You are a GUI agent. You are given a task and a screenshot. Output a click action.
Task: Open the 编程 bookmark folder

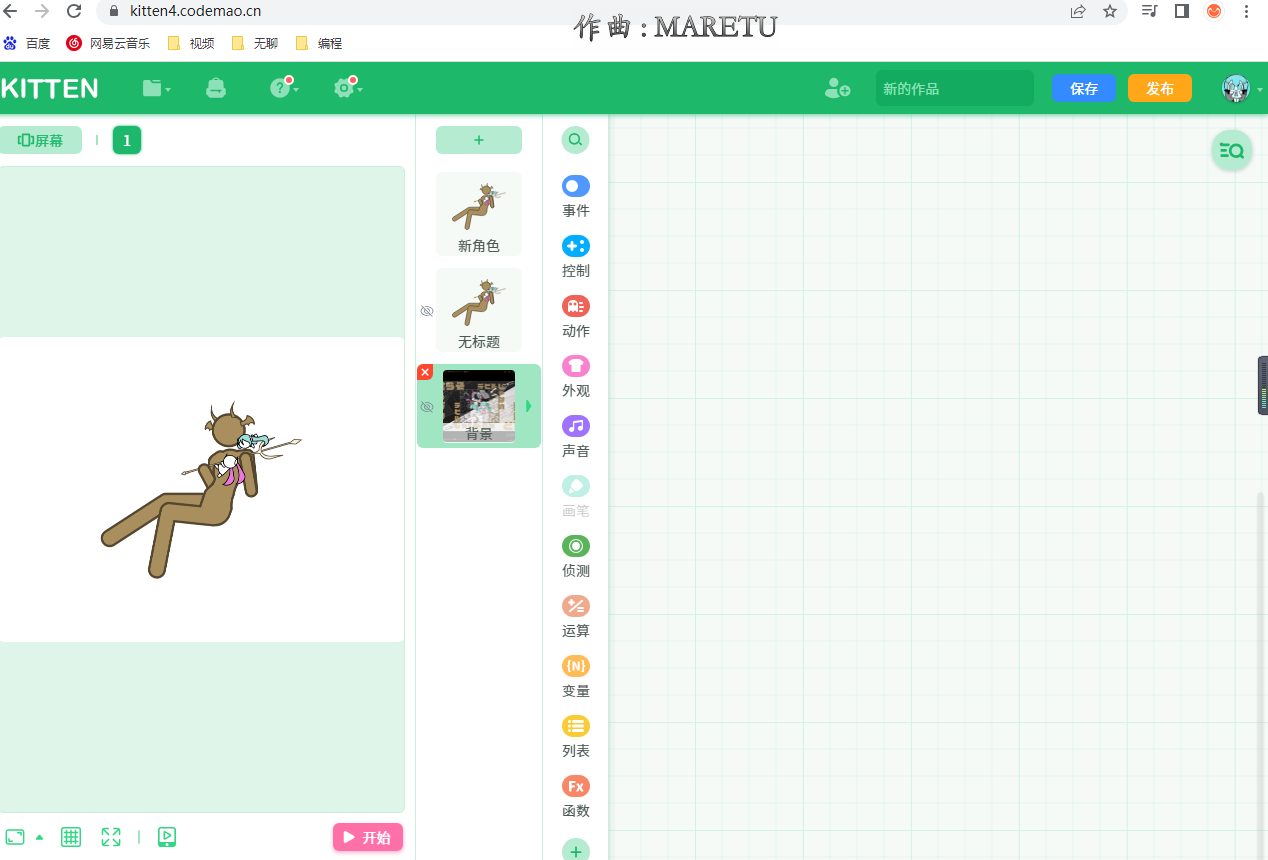tap(319, 43)
